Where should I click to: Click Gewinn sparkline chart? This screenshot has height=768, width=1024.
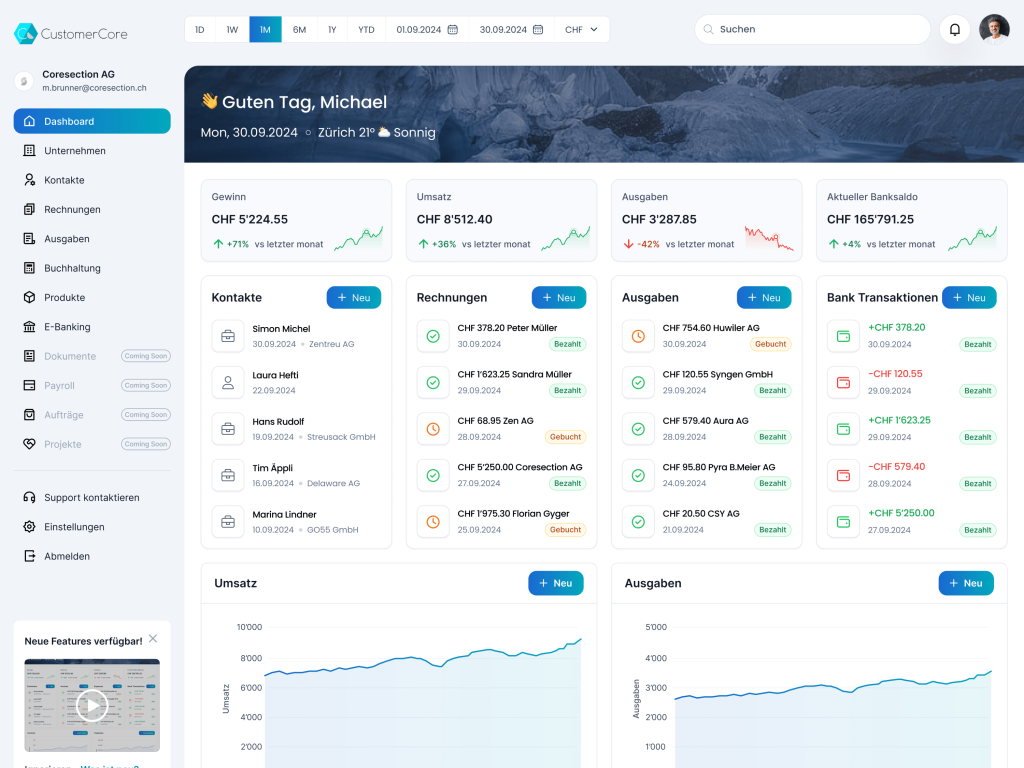click(359, 239)
